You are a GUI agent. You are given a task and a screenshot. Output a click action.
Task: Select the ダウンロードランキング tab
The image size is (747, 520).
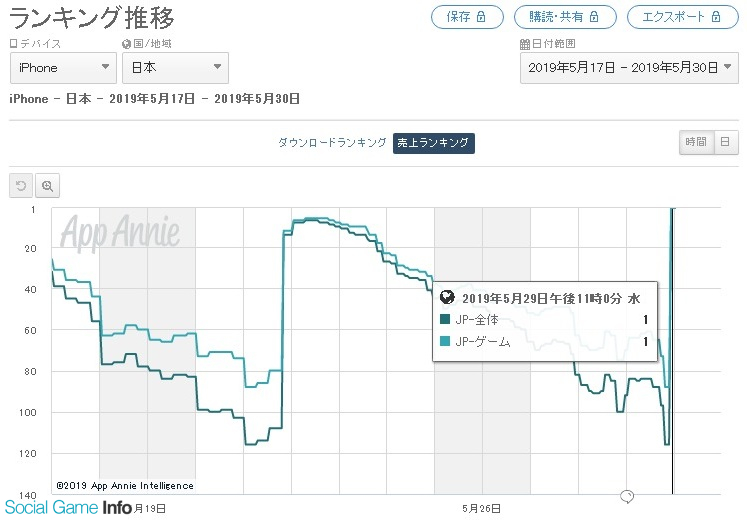coord(332,143)
